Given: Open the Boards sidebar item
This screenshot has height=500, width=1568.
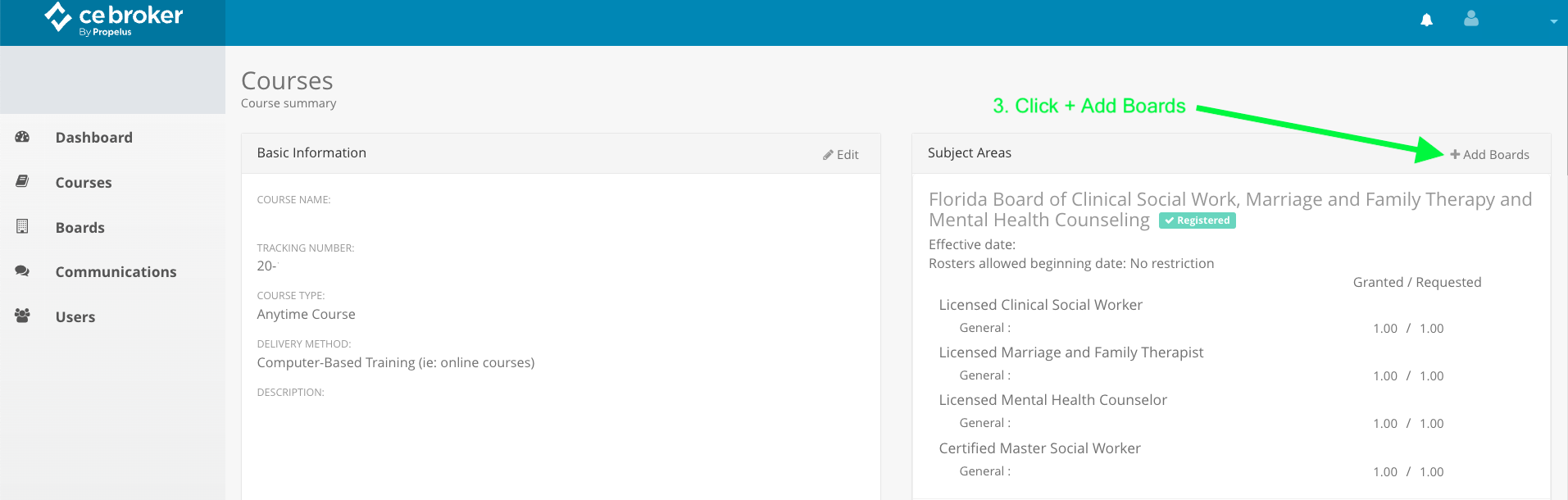Looking at the screenshot, I should click(x=80, y=228).
